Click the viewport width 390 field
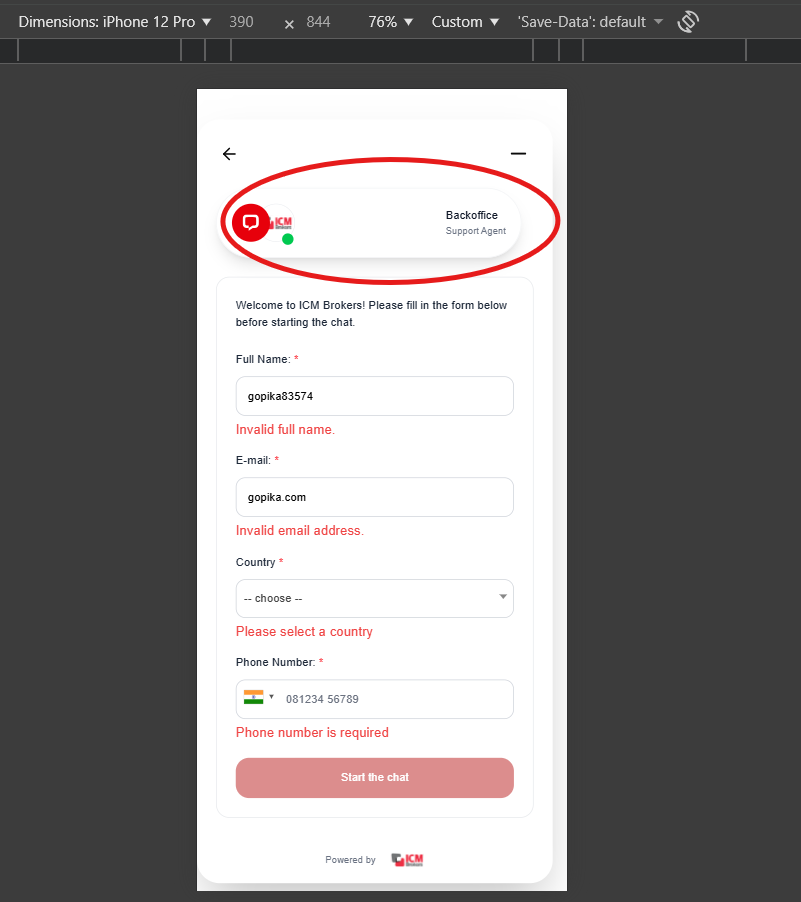This screenshot has height=902, width=801. pyautogui.click(x=241, y=21)
